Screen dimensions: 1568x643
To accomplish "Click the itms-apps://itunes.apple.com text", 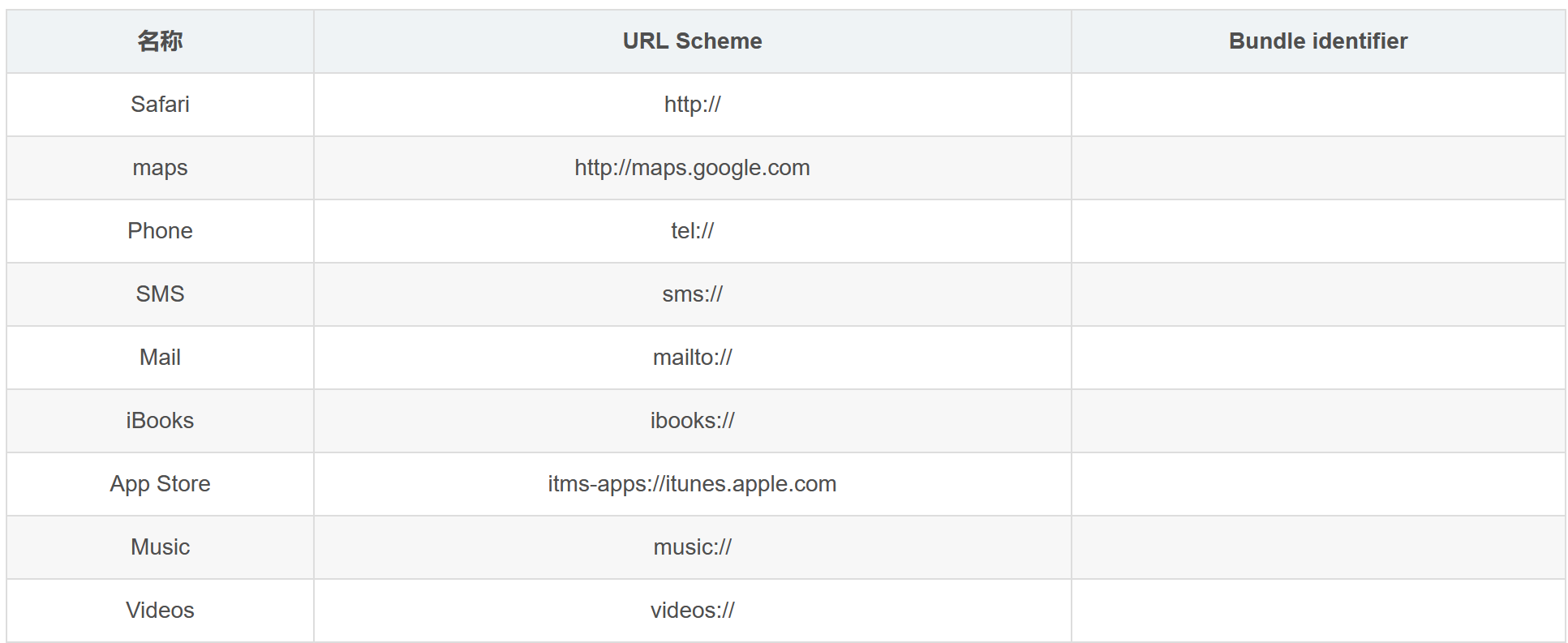I will tap(692, 484).
